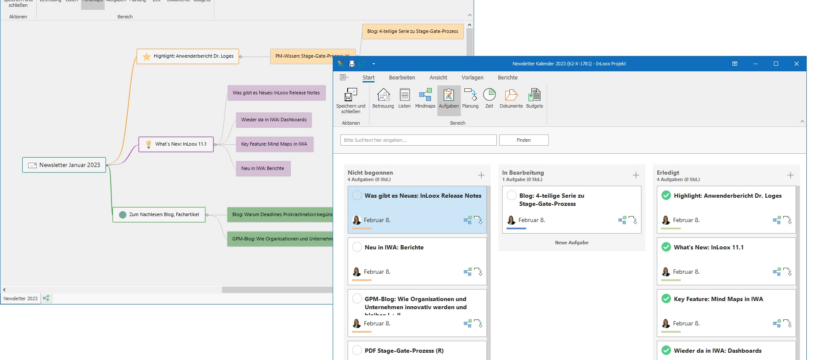Screen dimensions: 820x360
Task: Collapse the ribbon with the chevron
Action: pos(803,121)
